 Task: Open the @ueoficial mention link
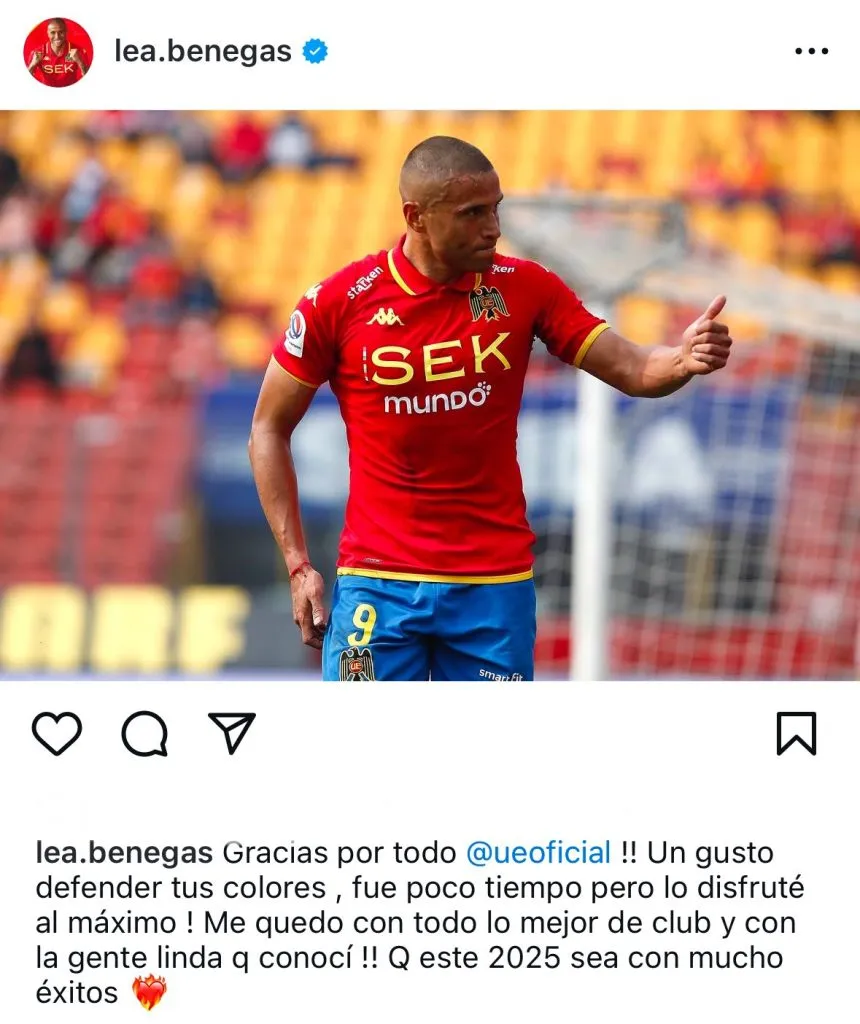click(539, 852)
